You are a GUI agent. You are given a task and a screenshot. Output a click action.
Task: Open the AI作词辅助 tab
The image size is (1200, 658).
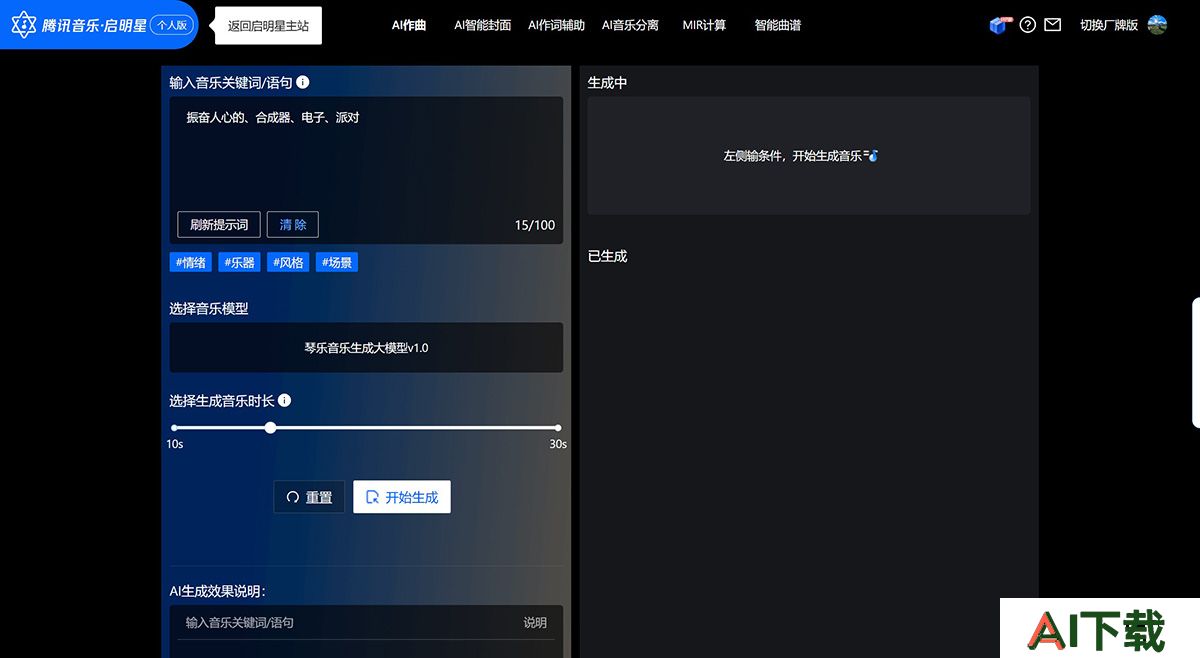coord(556,25)
